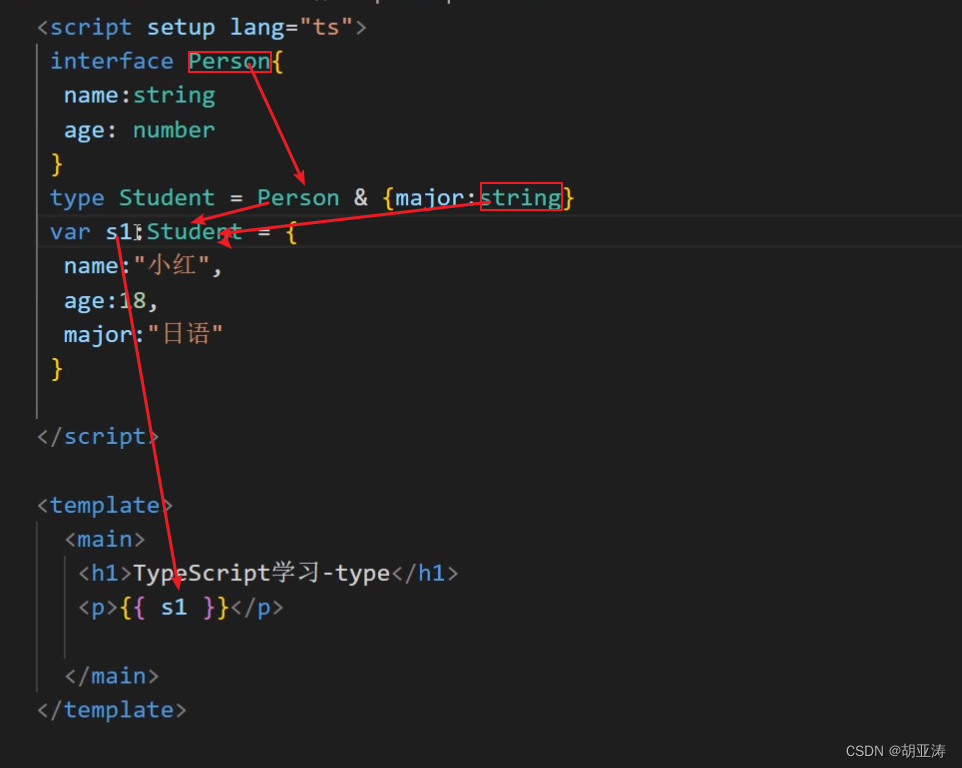962x768 pixels.
Task: Click 'major' inside the type Student braces
Action: coord(429,199)
